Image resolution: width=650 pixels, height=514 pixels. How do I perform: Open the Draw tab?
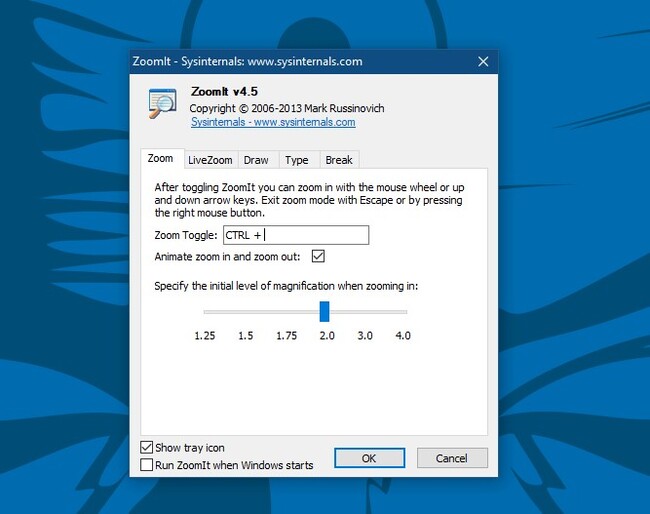[x=256, y=160]
